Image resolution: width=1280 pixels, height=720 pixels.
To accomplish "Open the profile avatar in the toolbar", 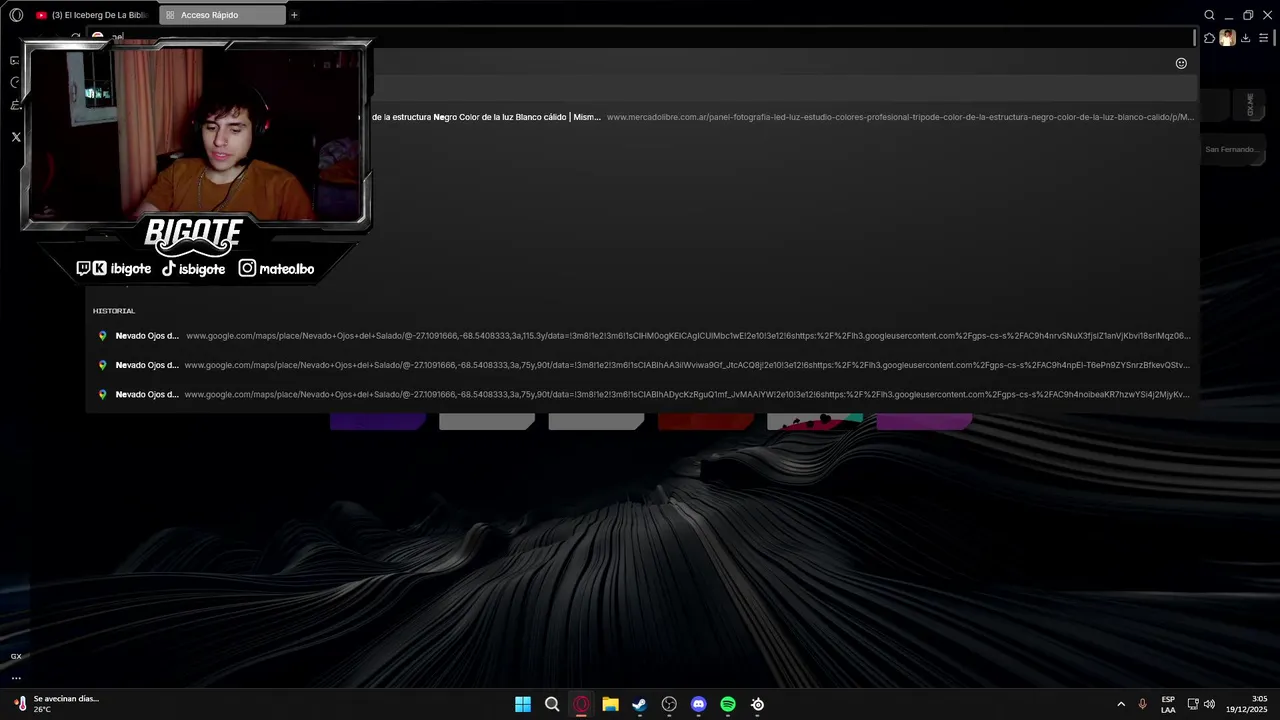I will pos(1227,38).
